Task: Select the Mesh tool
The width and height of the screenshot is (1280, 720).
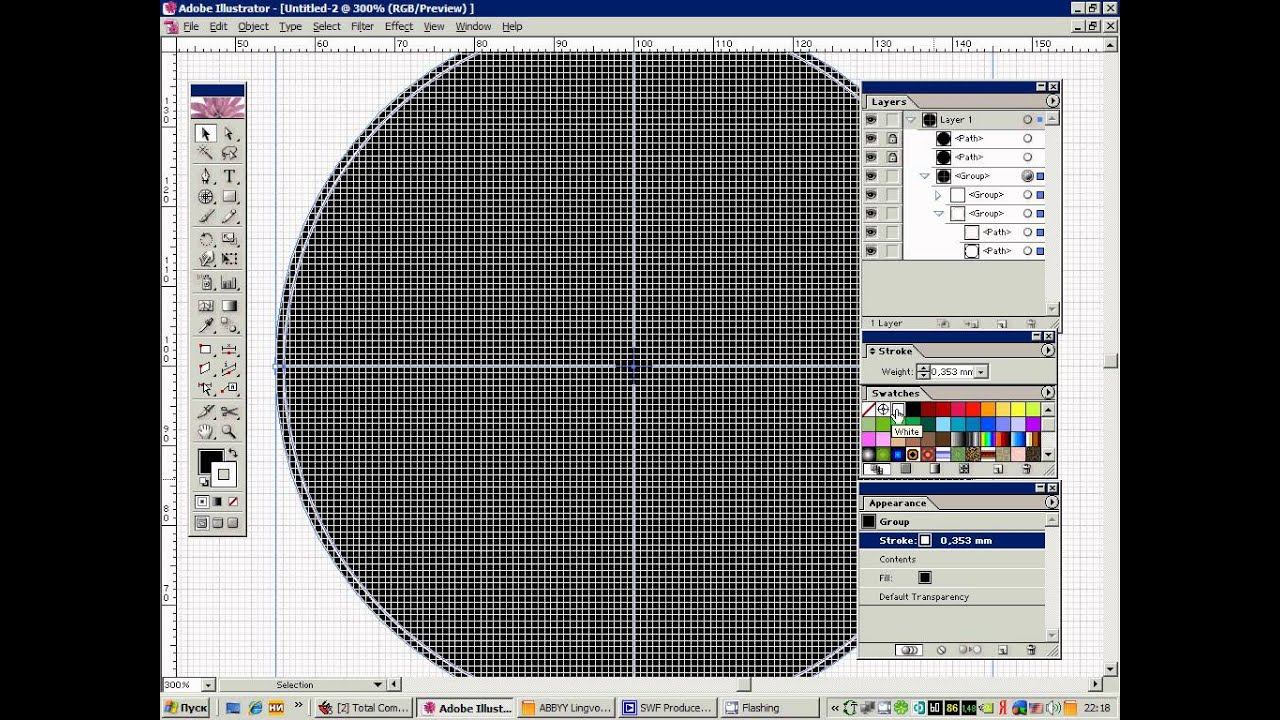Action: click(206, 306)
